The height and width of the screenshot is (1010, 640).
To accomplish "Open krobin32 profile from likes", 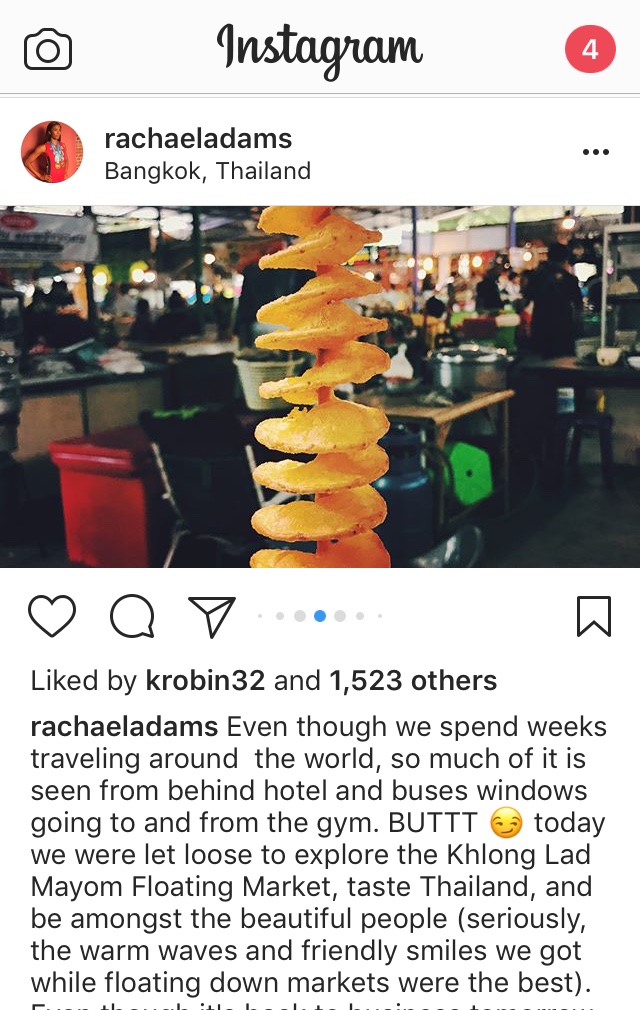I will click(x=205, y=681).
